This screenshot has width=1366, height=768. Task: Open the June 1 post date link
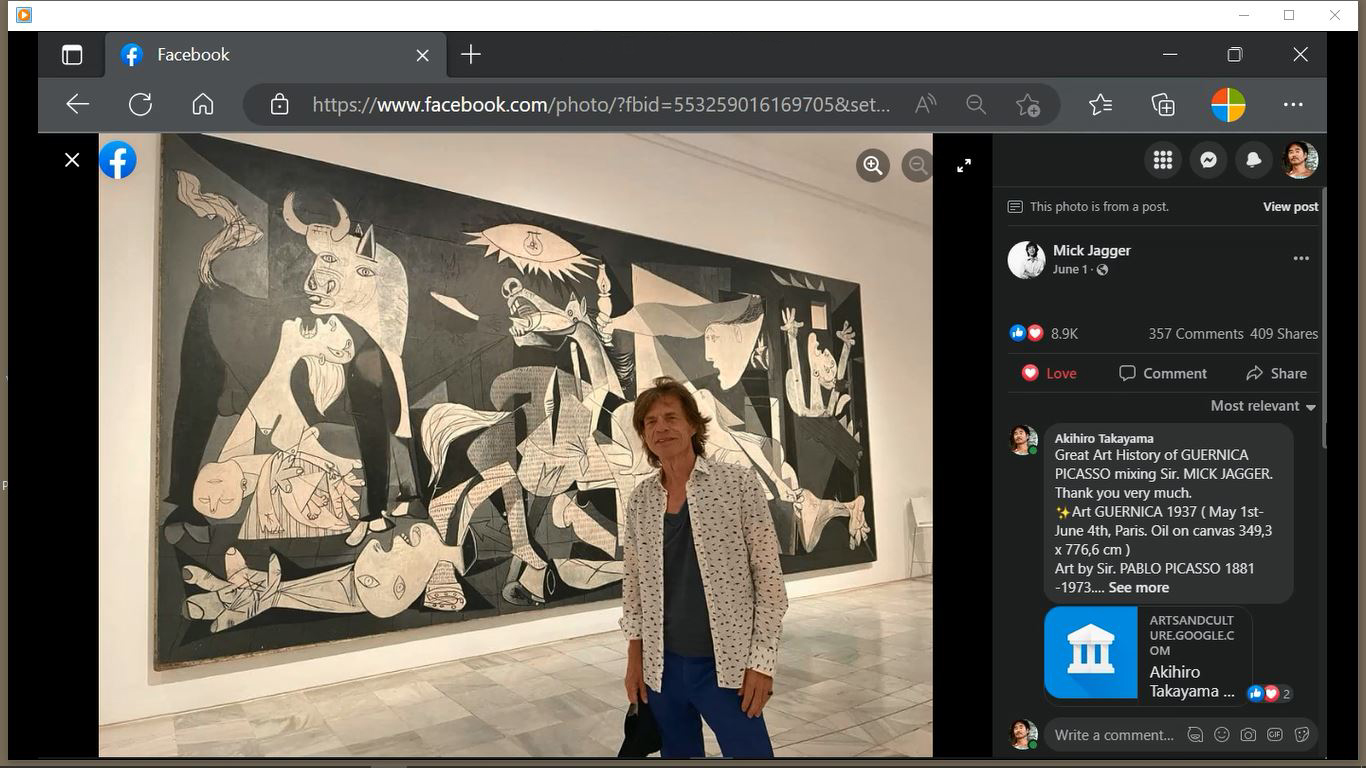(x=1070, y=269)
